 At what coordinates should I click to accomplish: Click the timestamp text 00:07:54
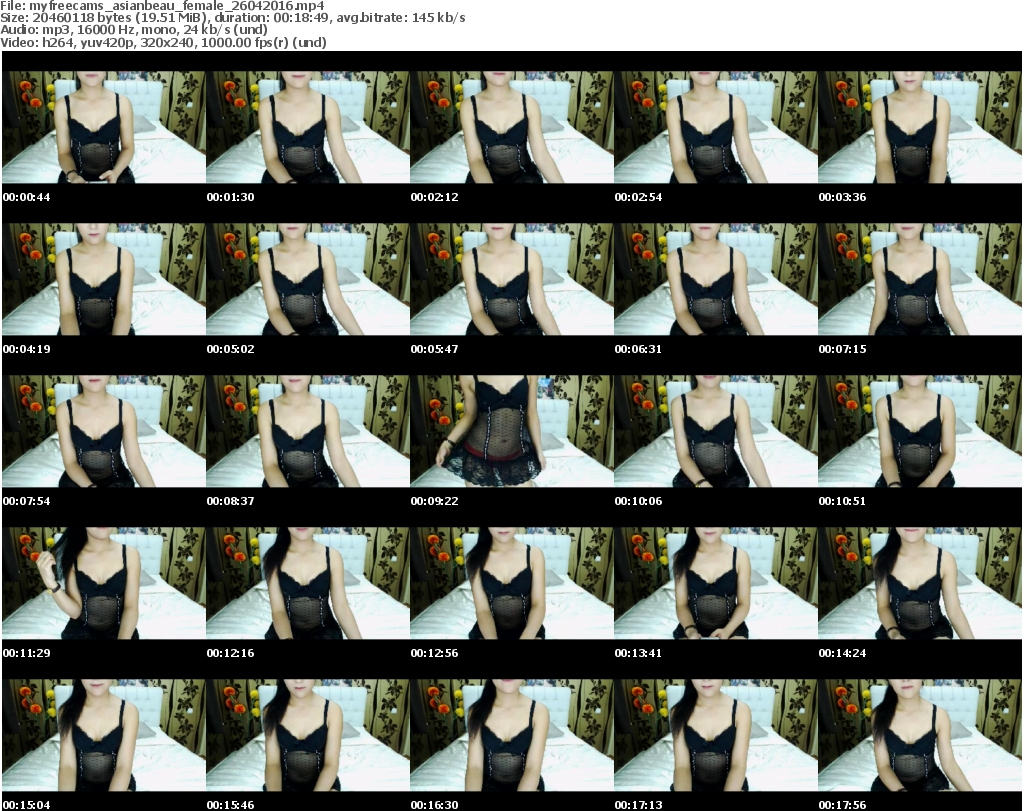pos(26,501)
